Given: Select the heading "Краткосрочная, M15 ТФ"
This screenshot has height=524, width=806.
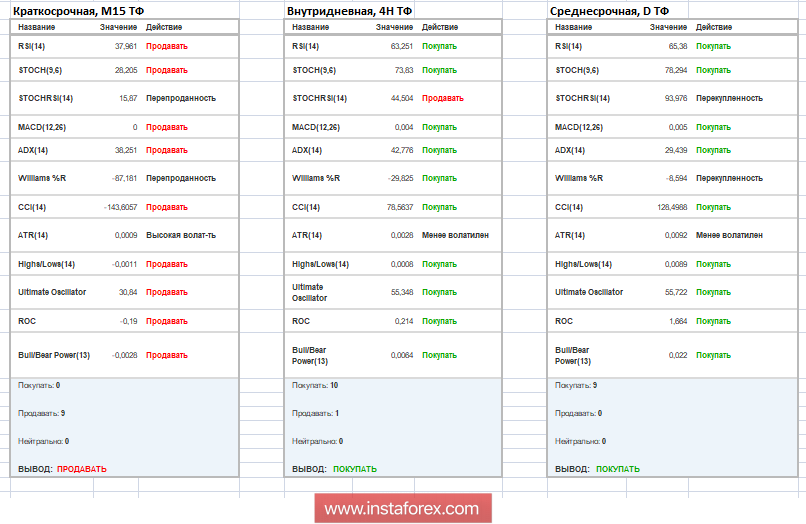Looking at the screenshot, I should coord(78,11).
